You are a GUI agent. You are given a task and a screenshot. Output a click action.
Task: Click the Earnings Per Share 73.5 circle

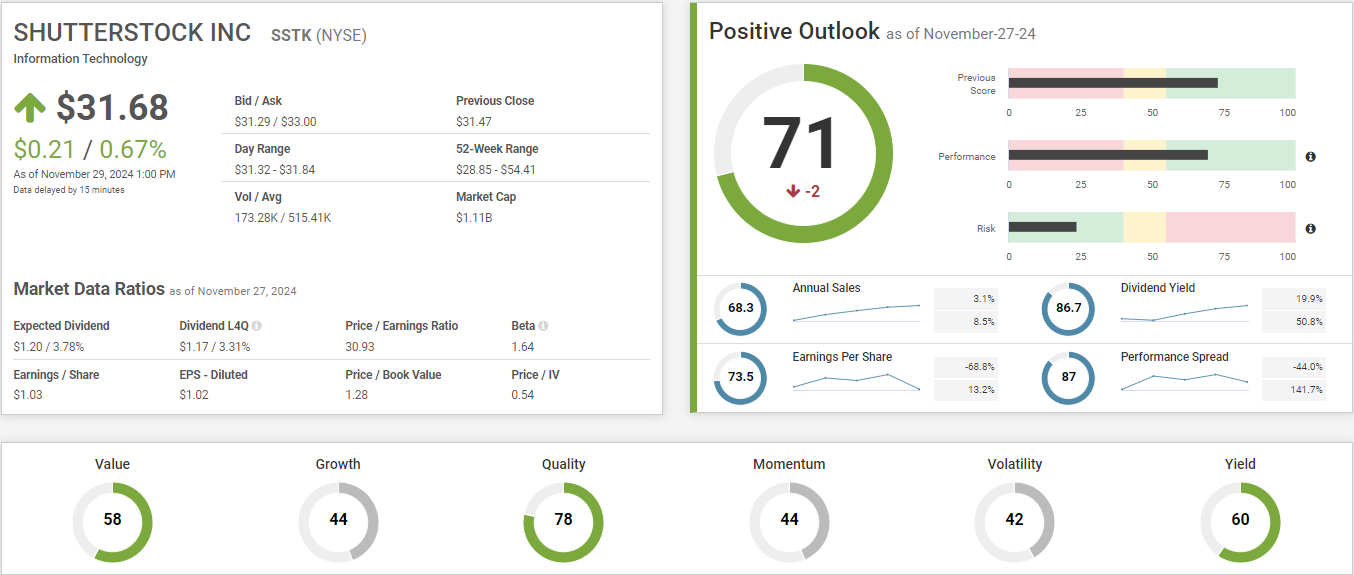click(x=741, y=377)
